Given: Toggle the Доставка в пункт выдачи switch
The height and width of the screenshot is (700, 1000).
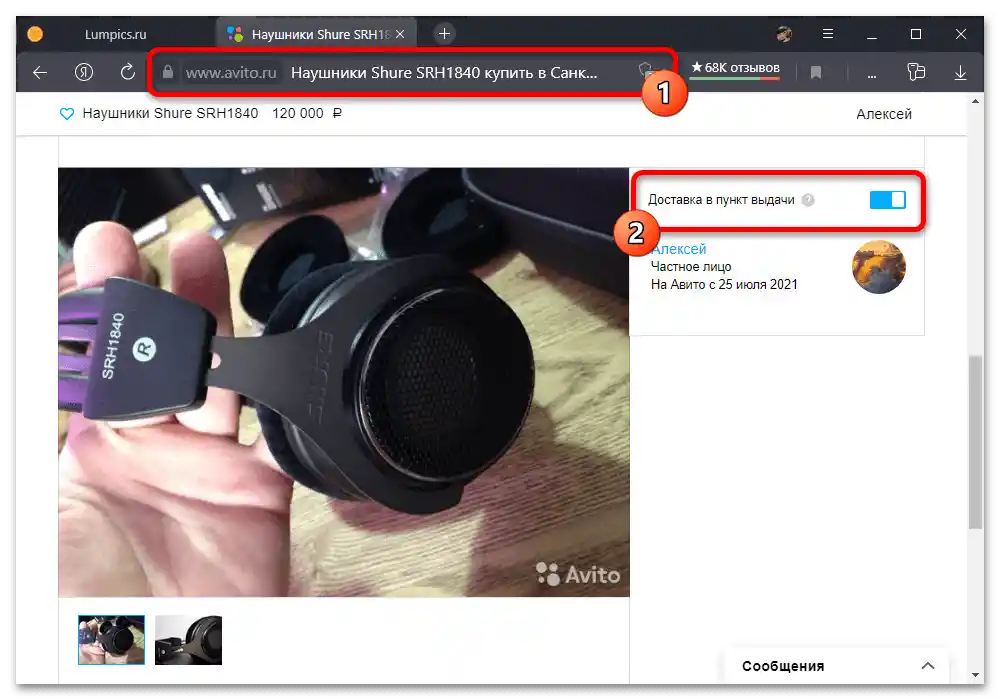Looking at the screenshot, I should tap(888, 200).
